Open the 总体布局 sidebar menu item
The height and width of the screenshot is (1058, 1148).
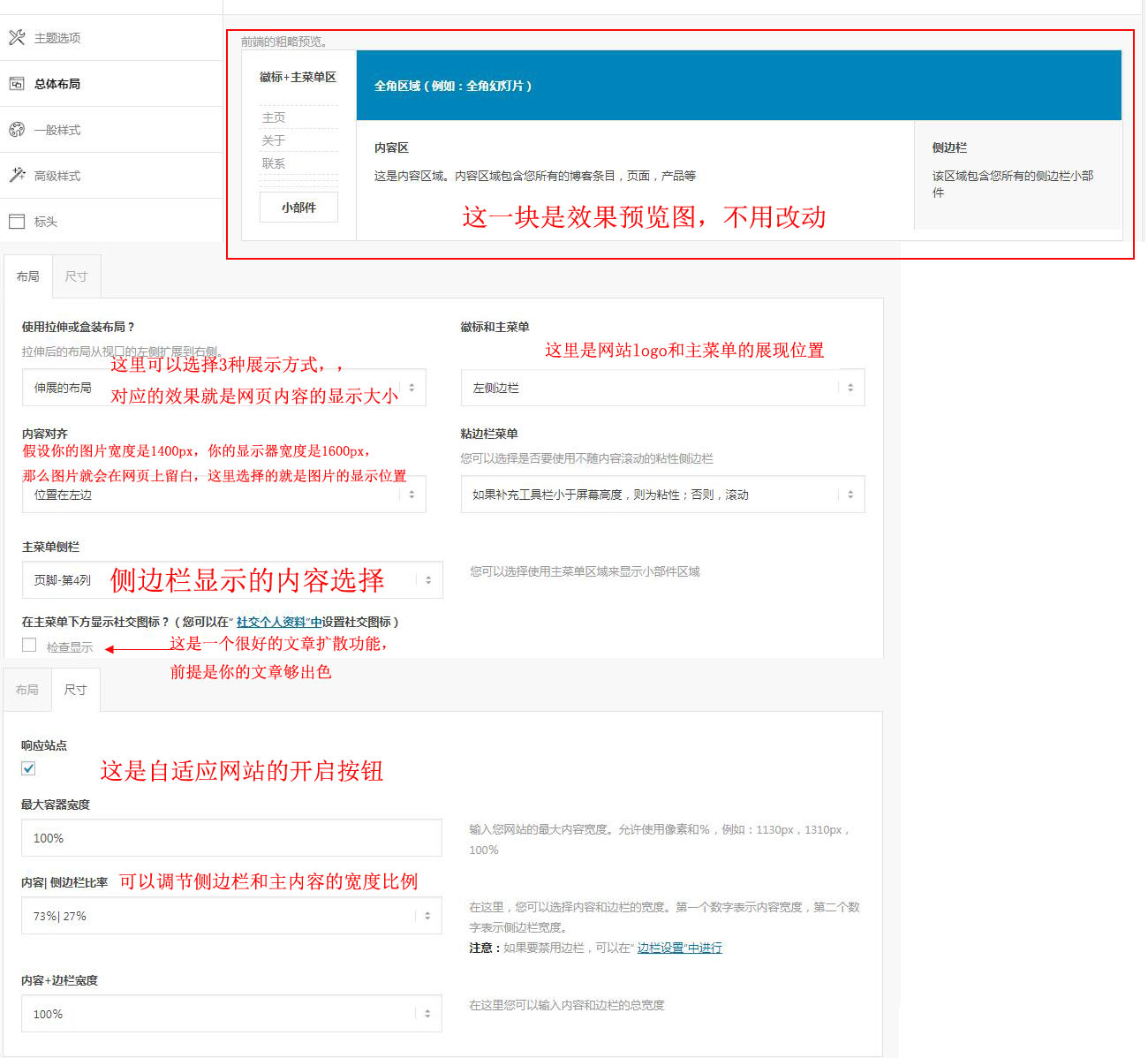point(111,84)
